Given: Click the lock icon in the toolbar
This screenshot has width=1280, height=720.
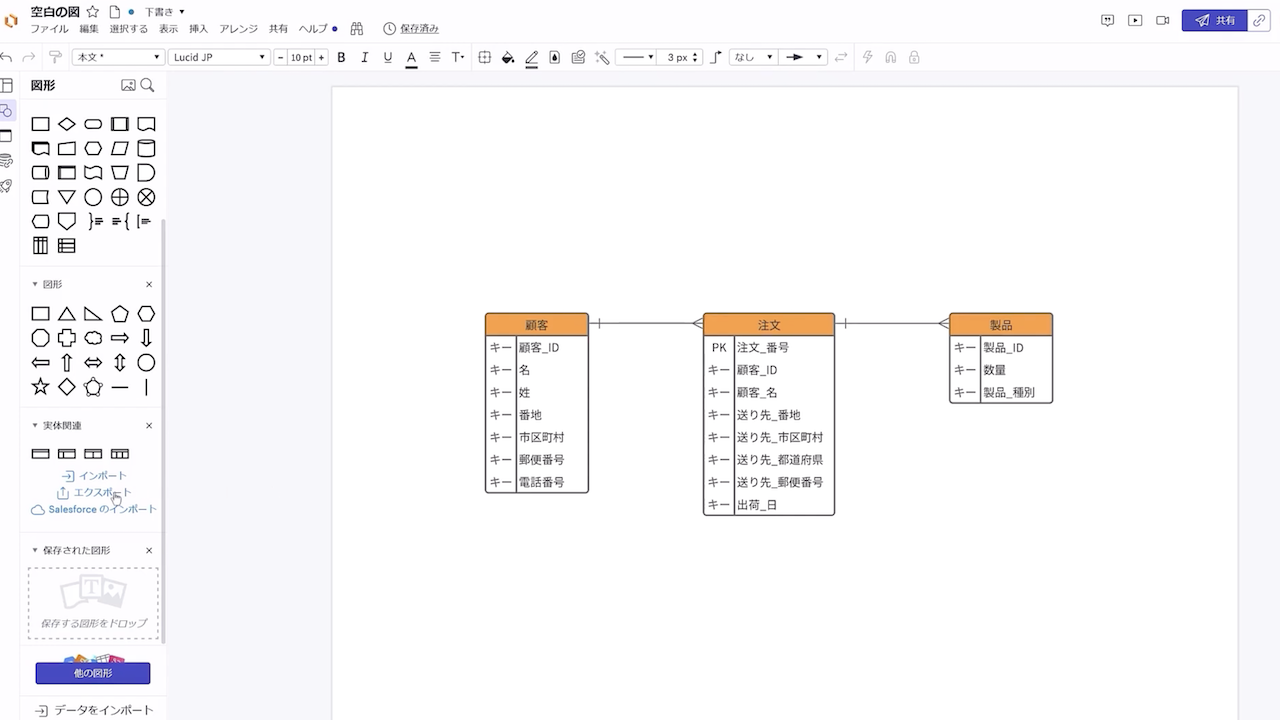Looking at the screenshot, I should pyautogui.click(x=913, y=57).
